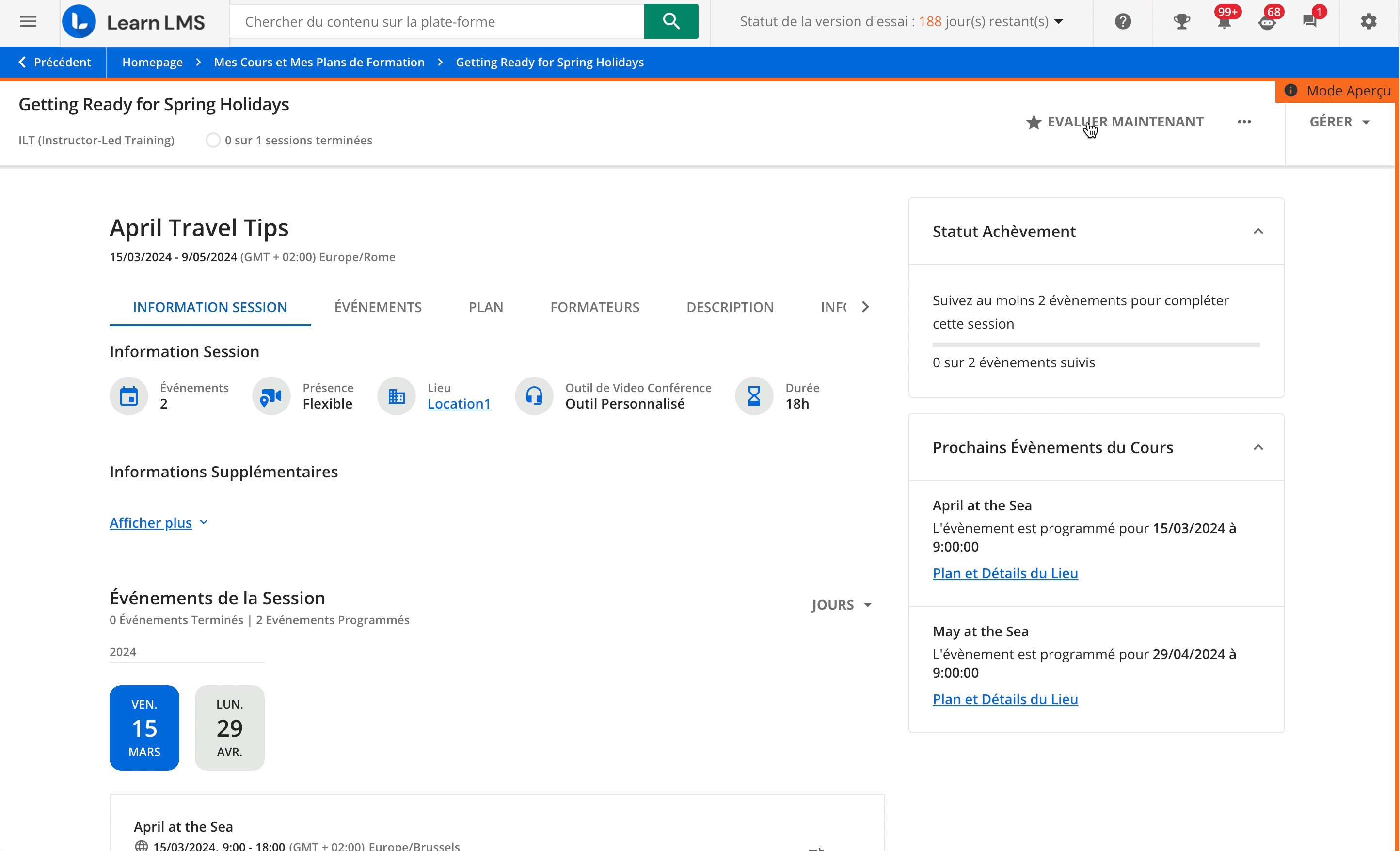Open the Location1 link
1400x851 pixels.
pyautogui.click(x=459, y=404)
